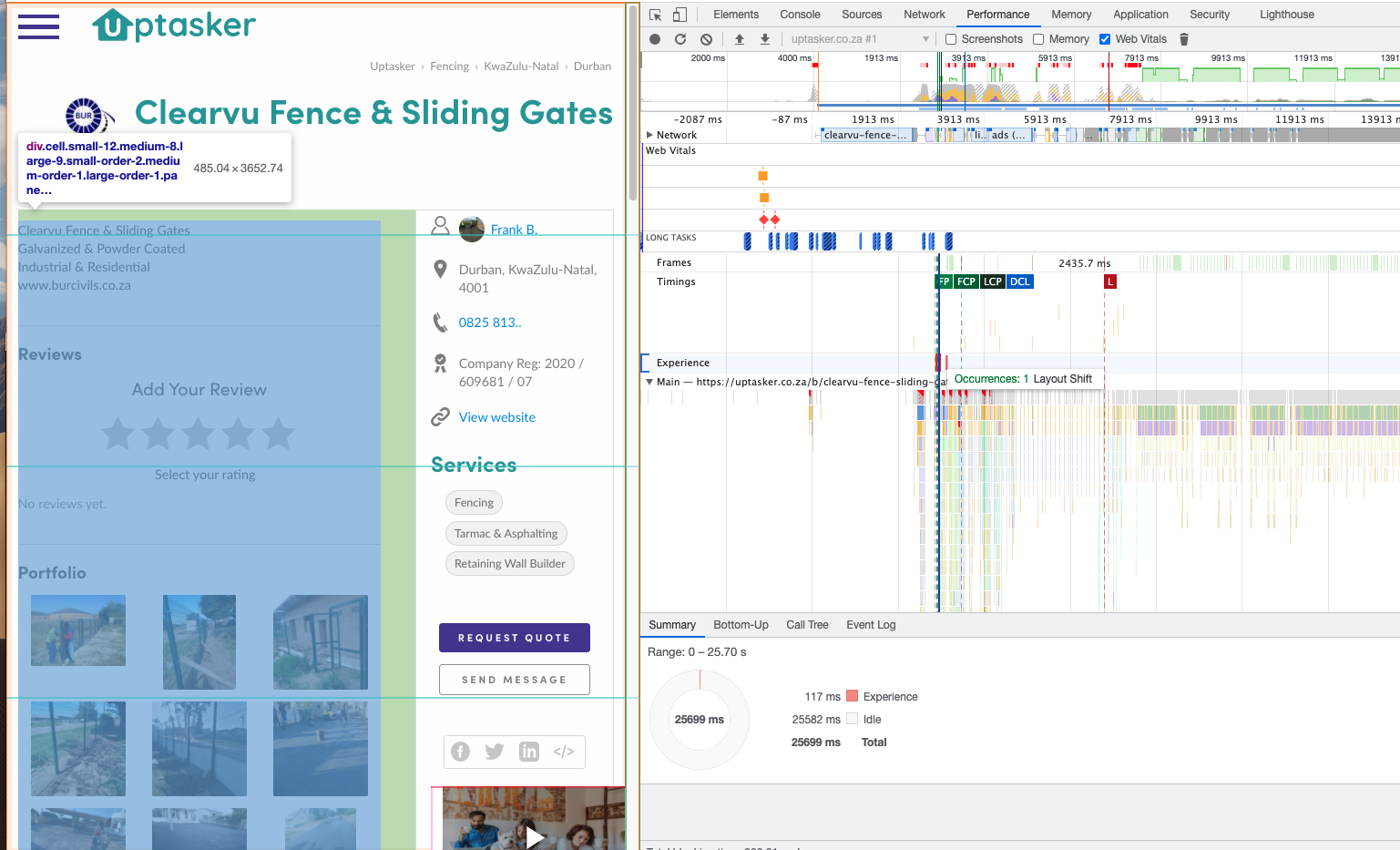
Task: Click the Uptasker logo
Action: [174, 26]
